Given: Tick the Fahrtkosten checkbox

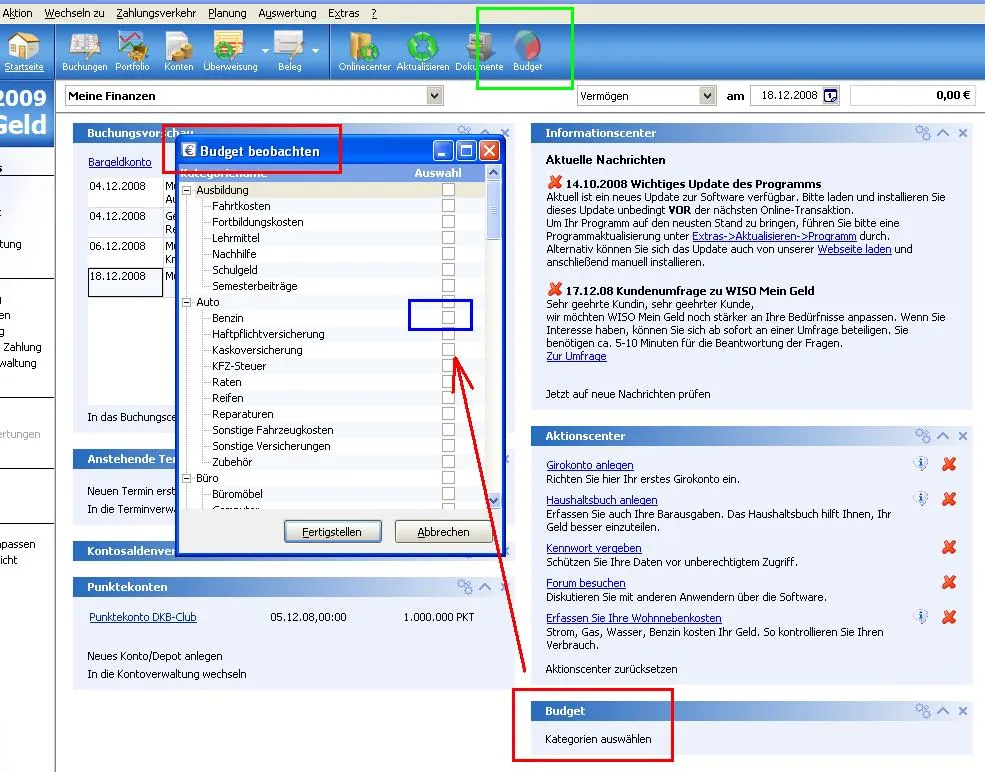Looking at the screenshot, I should point(448,206).
